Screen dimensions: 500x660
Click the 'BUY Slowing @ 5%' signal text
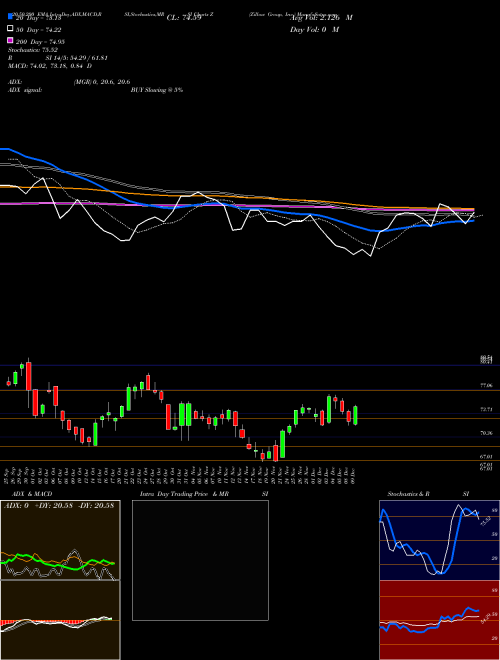(x=157, y=90)
